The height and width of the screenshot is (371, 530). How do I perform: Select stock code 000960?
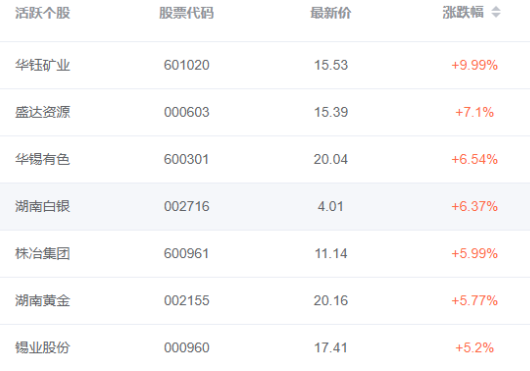point(187,348)
